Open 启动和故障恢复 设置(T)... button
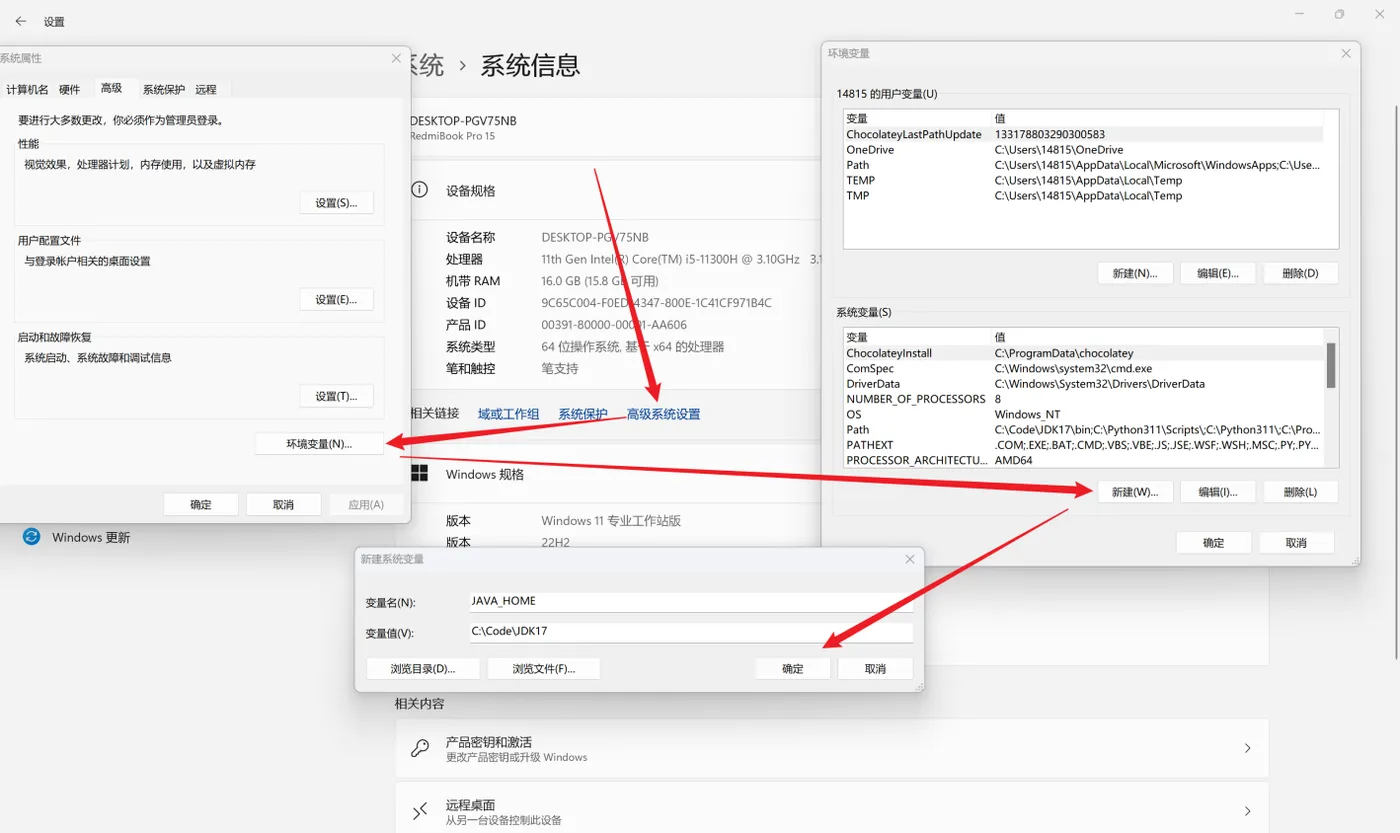This screenshot has width=1400, height=833. (x=336, y=396)
